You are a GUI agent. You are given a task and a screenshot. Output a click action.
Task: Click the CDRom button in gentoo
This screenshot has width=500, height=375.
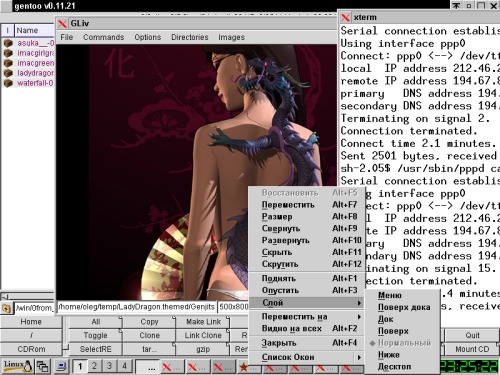click(x=31, y=349)
